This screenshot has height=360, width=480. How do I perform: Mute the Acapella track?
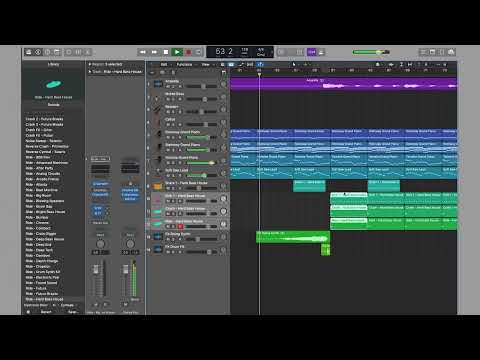point(168,86)
